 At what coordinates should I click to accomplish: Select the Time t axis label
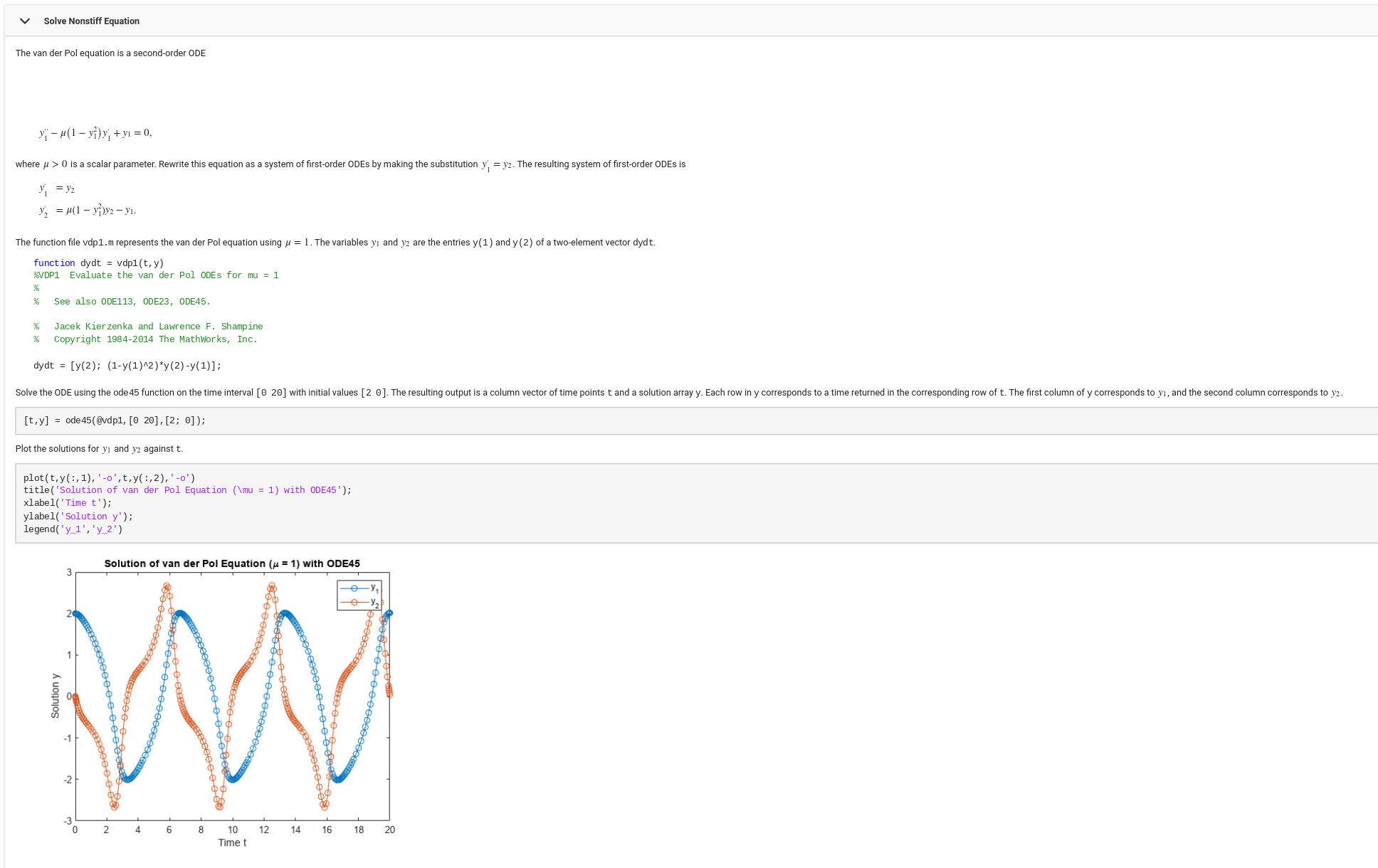pos(231,842)
